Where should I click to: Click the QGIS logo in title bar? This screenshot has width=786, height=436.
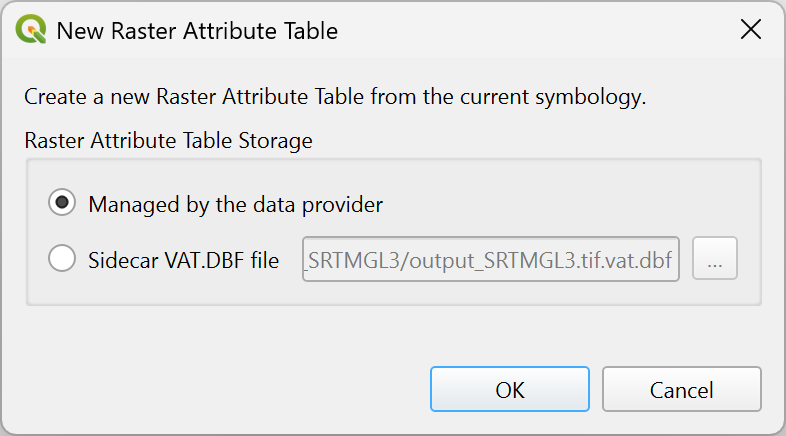click(32, 30)
